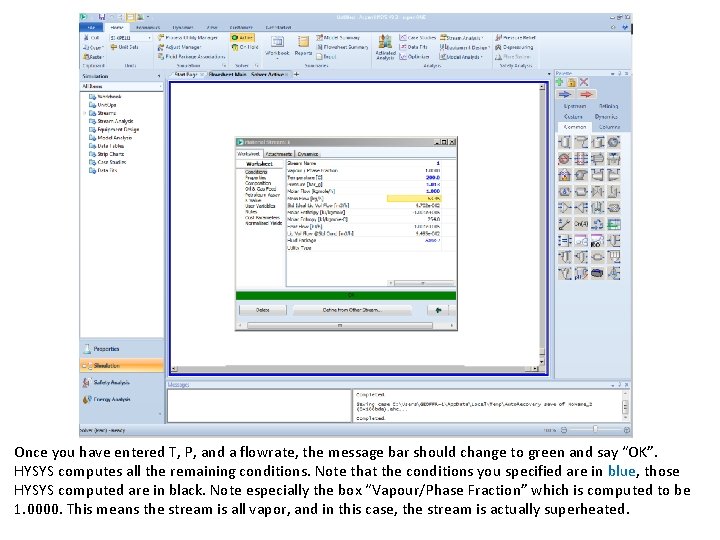Open the Start Page document tab
This screenshot has width=720, height=540.
pyautogui.click(x=186, y=74)
